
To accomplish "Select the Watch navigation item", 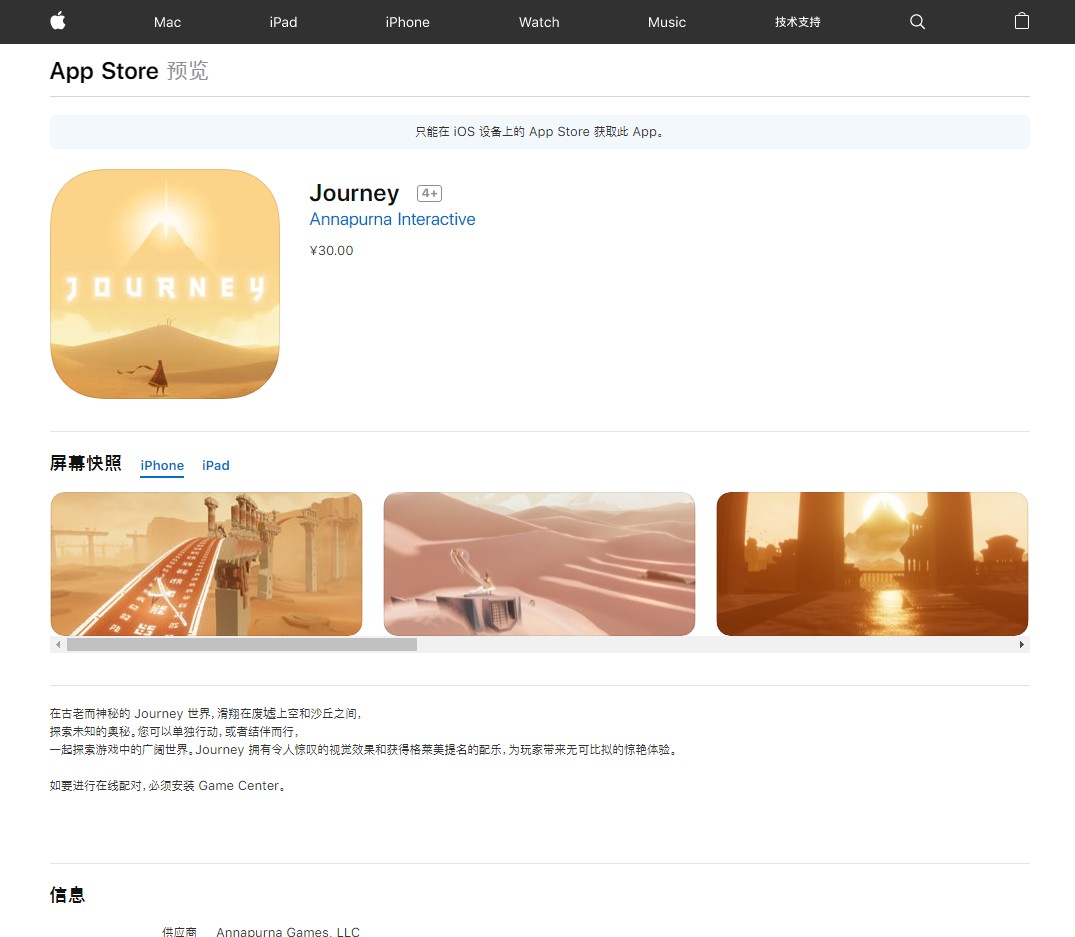I will [x=539, y=22].
